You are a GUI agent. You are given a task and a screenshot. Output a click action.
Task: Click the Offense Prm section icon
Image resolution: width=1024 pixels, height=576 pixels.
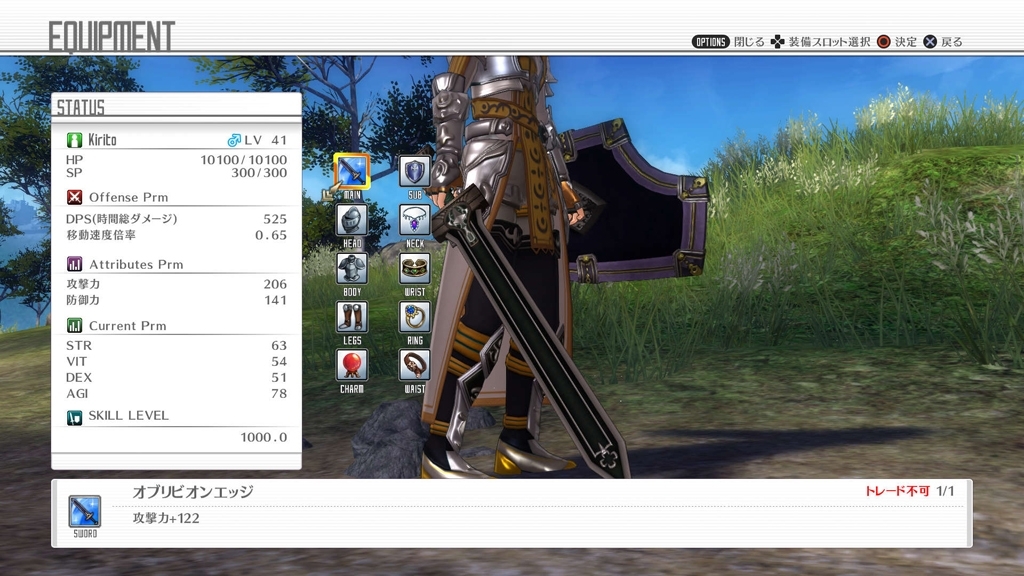(74, 197)
